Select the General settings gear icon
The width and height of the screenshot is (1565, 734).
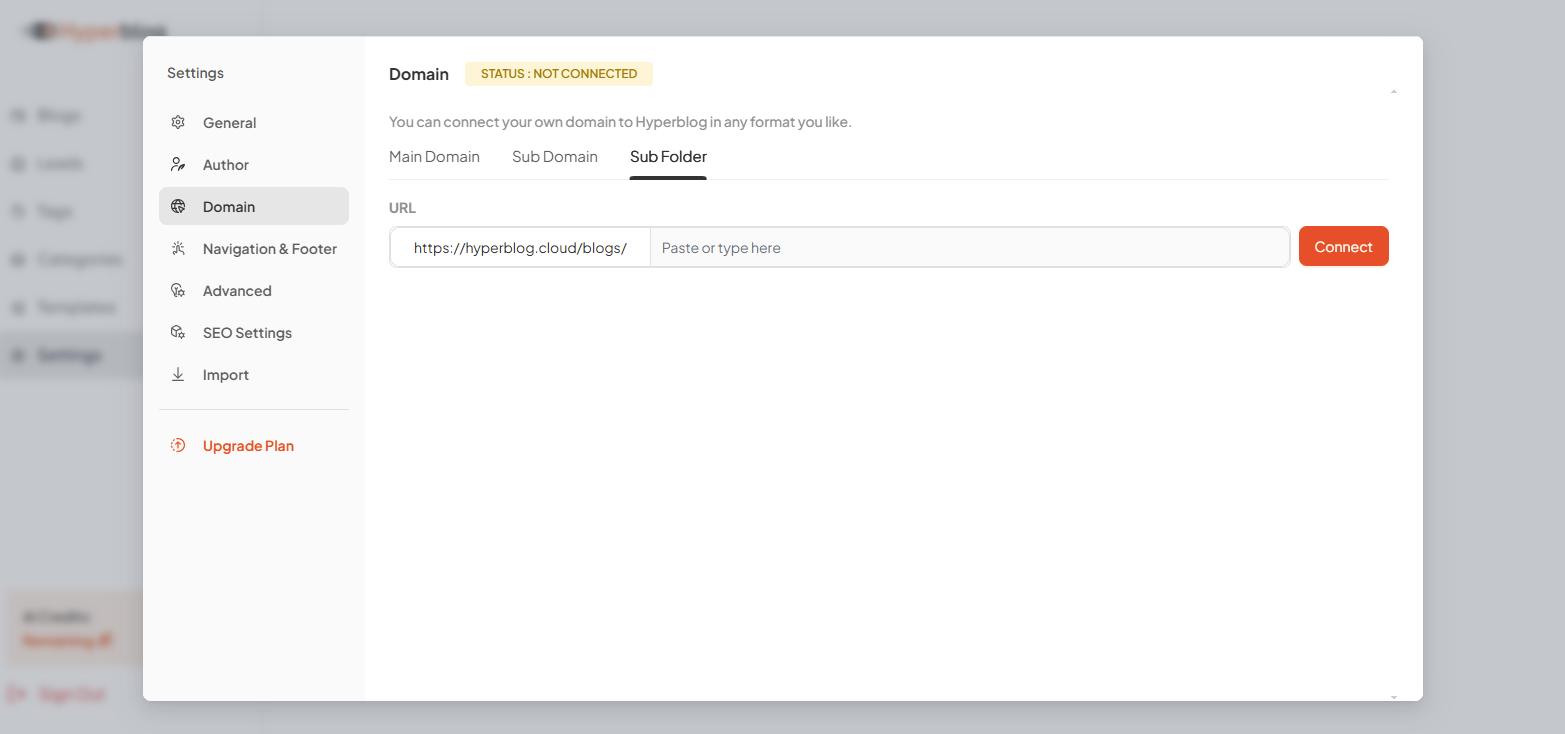click(178, 122)
